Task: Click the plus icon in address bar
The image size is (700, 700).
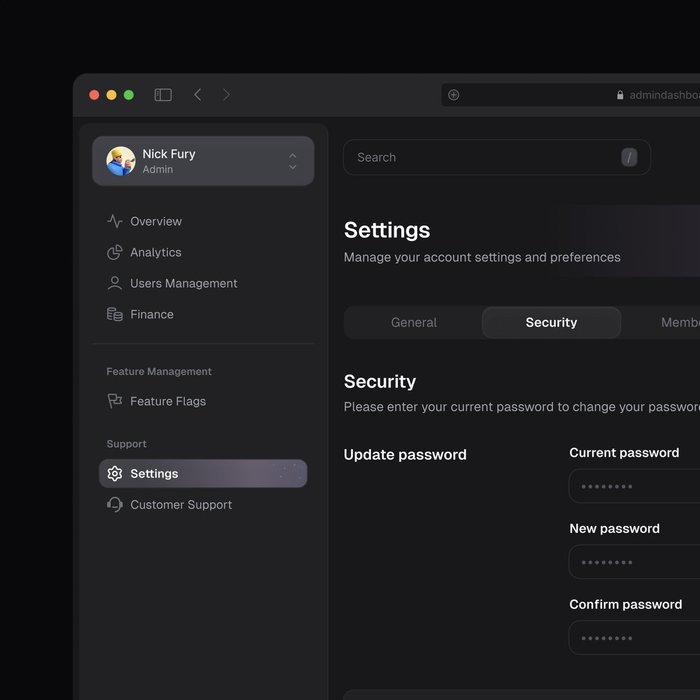Action: (x=453, y=95)
